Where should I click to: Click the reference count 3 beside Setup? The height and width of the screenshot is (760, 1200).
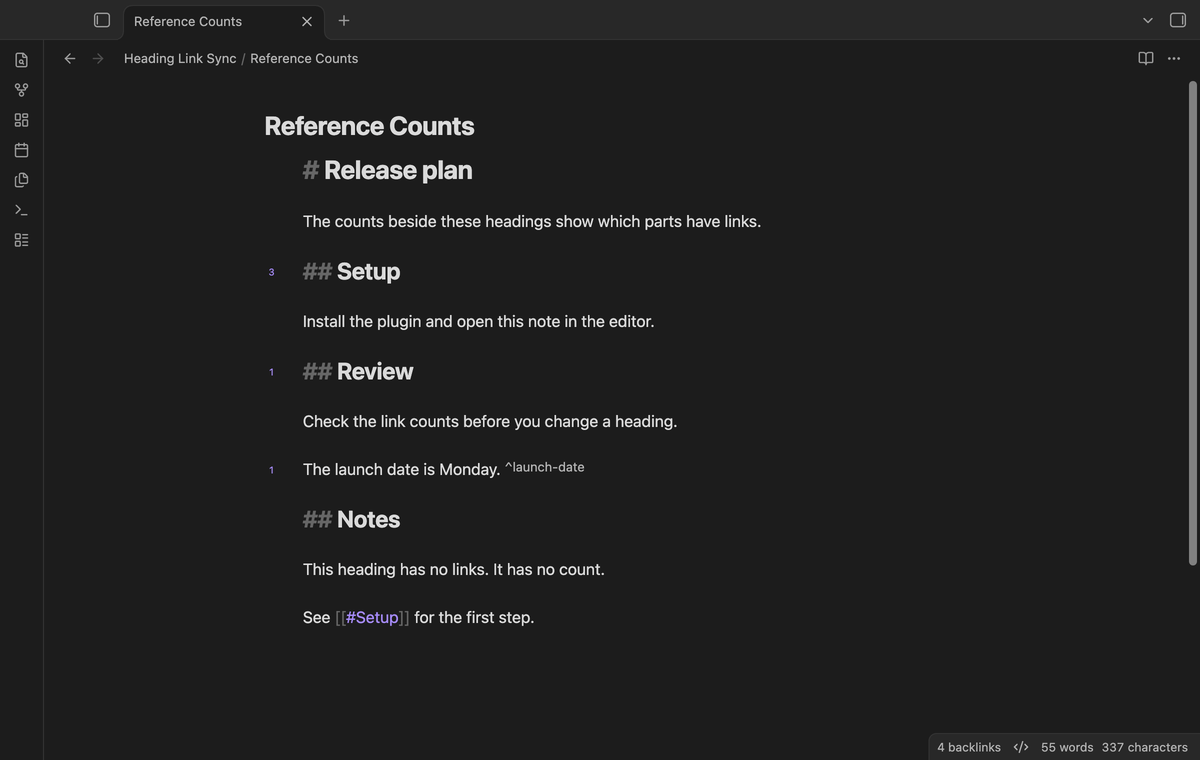(x=271, y=272)
